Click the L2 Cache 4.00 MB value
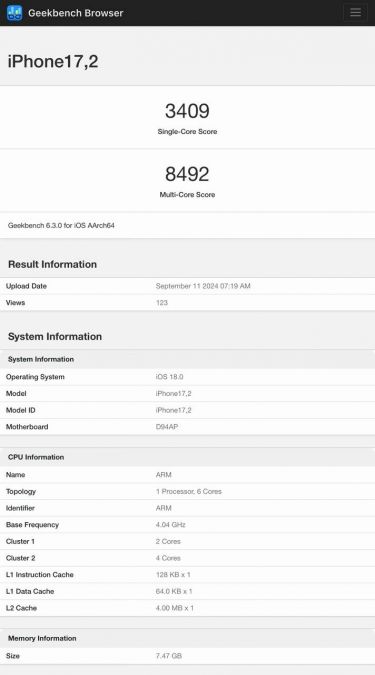 pyautogui.click(x=174, y=608)
